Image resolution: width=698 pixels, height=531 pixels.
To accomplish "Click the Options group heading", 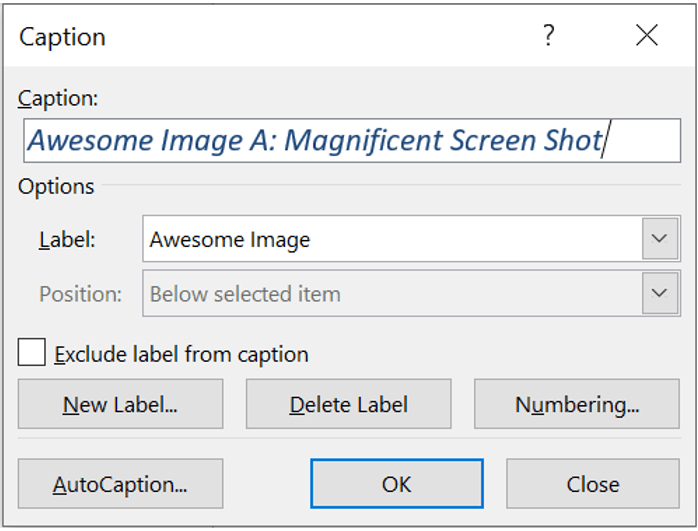I will (56, 187).
